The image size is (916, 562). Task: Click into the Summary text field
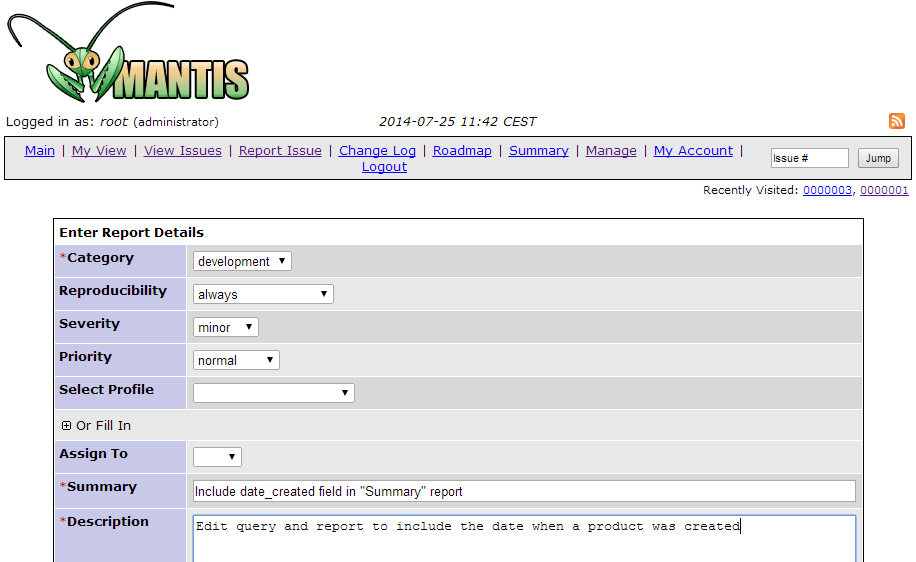coord(524,491)
